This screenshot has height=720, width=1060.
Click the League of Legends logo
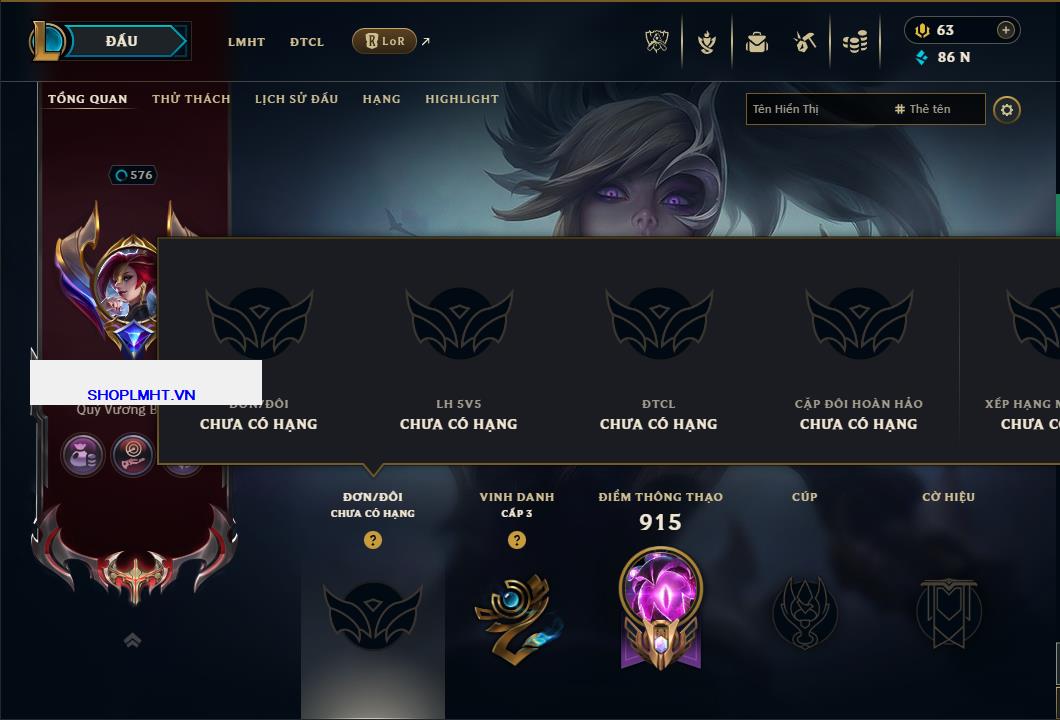[x=46, y=41]
